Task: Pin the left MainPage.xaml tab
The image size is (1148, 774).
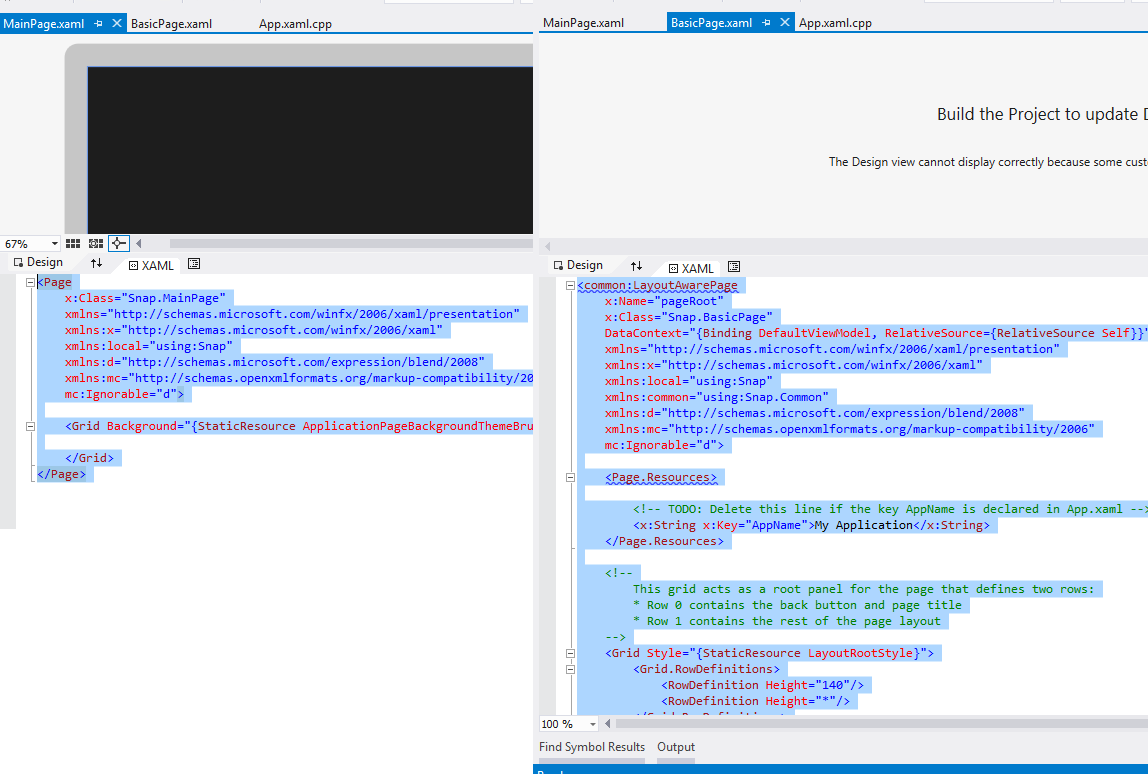Action: [98, 23]
